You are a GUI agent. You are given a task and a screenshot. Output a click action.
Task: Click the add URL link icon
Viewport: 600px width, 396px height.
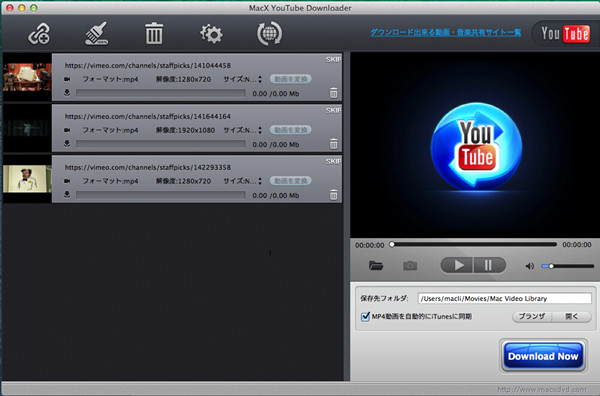click(39, 34)
